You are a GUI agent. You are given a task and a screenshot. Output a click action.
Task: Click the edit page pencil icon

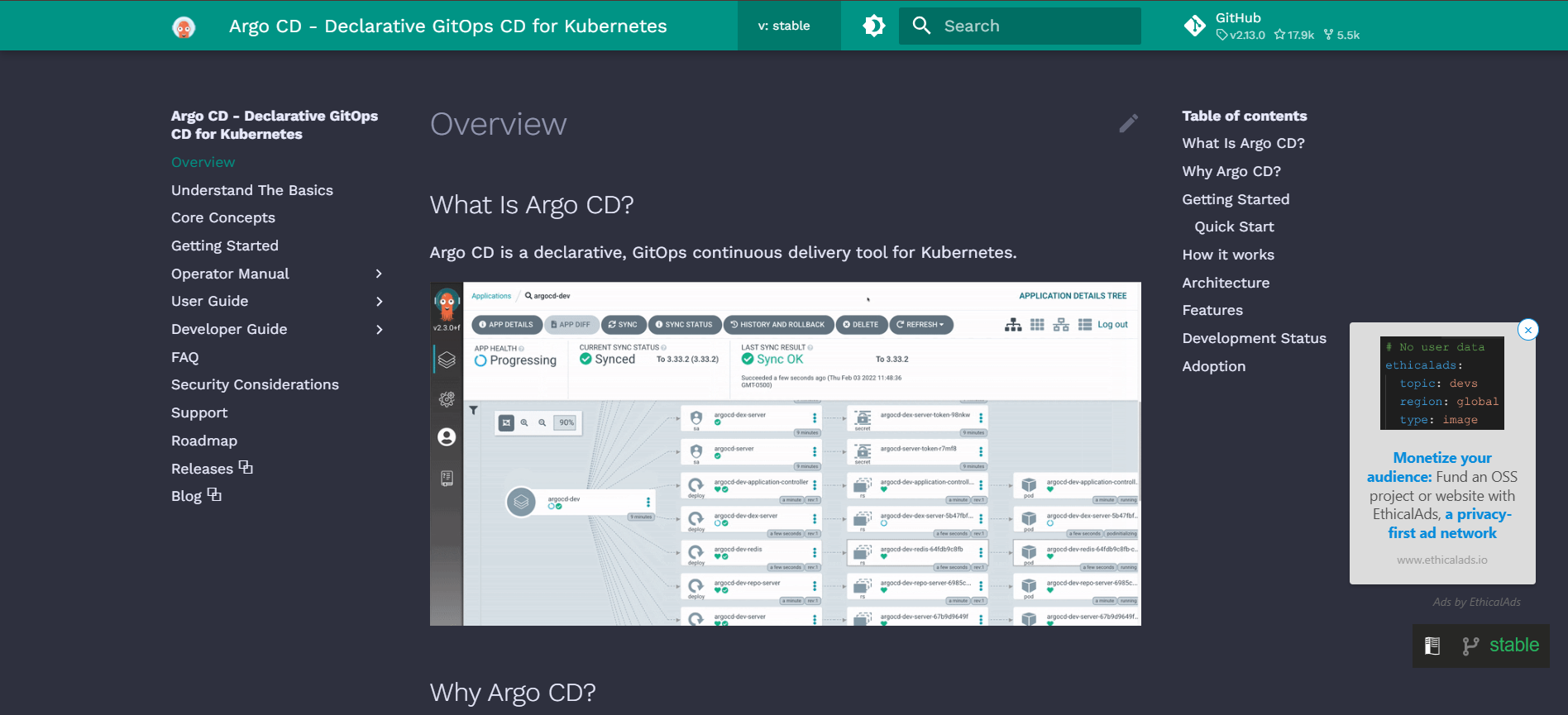(x=1128, y=124)
